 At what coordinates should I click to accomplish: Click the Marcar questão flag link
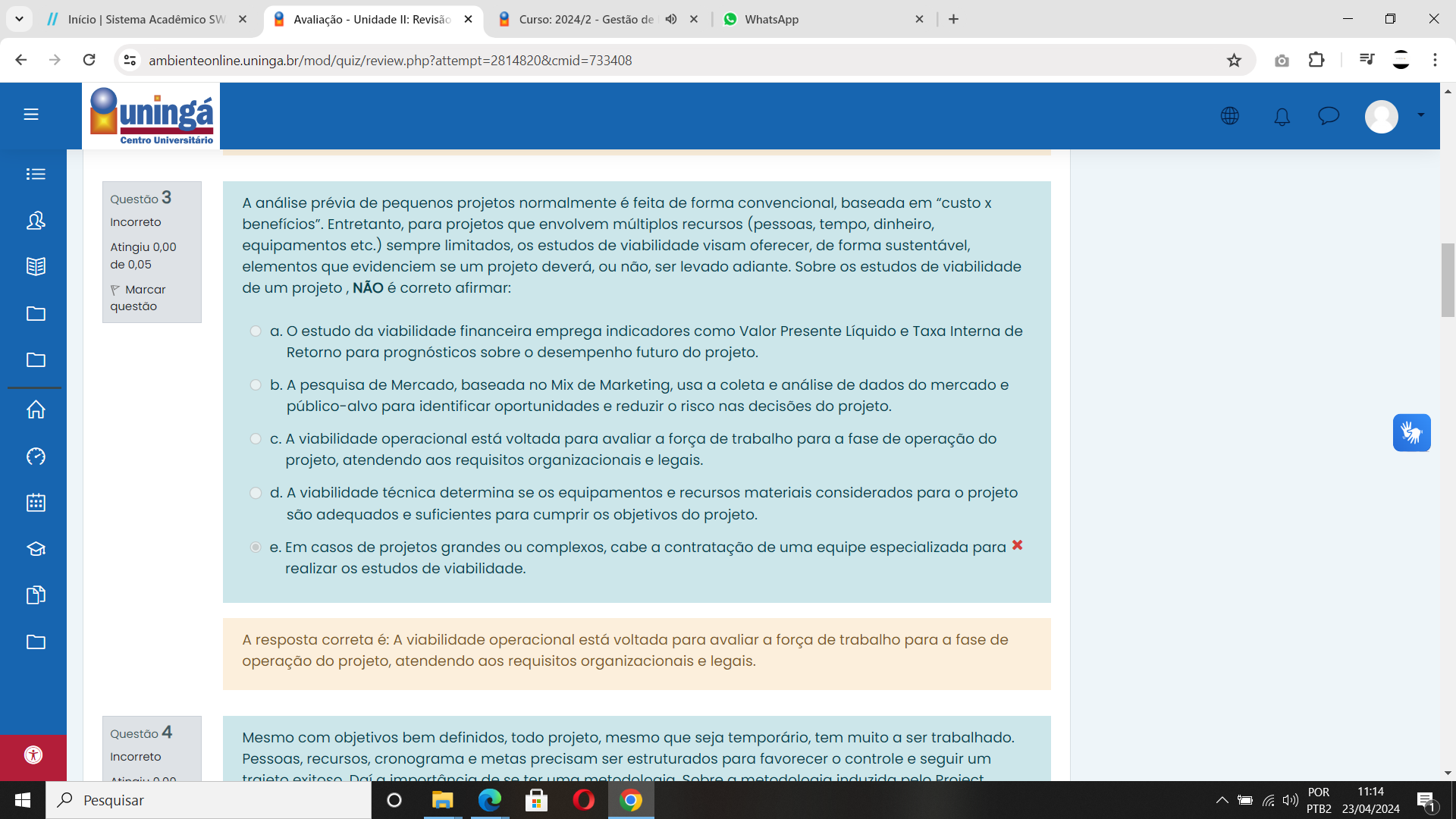coord(137,298)
